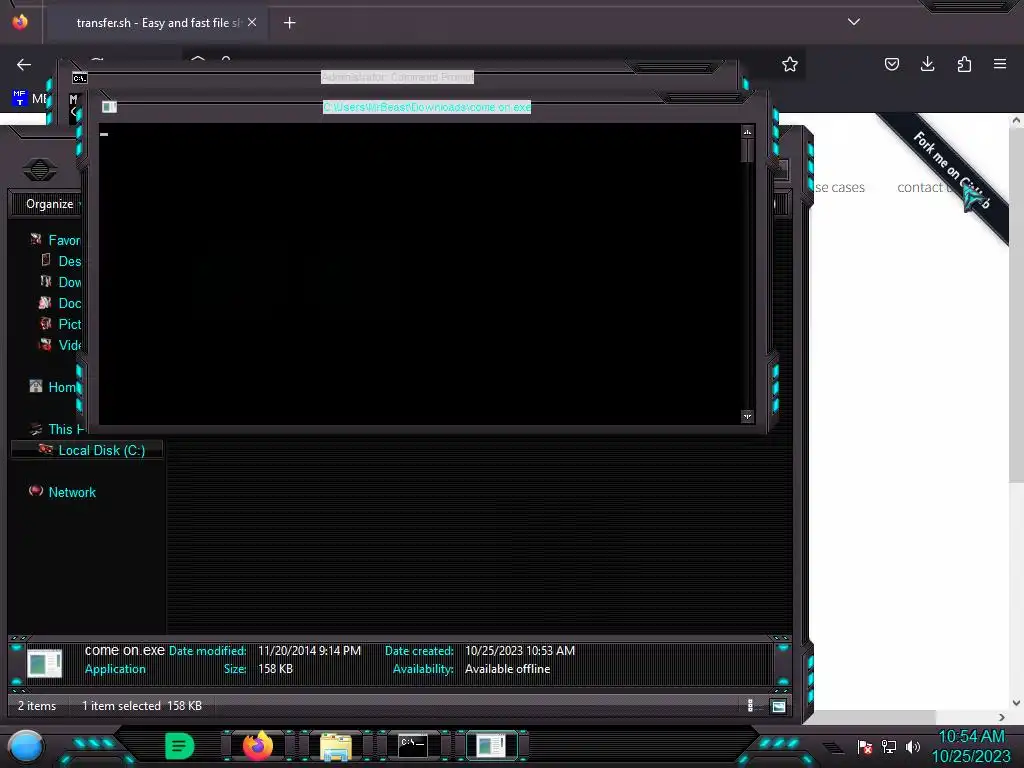This screenshot has height=768, width=1024.
Task: Show hidden tray icons
Action: coord(833,748)
